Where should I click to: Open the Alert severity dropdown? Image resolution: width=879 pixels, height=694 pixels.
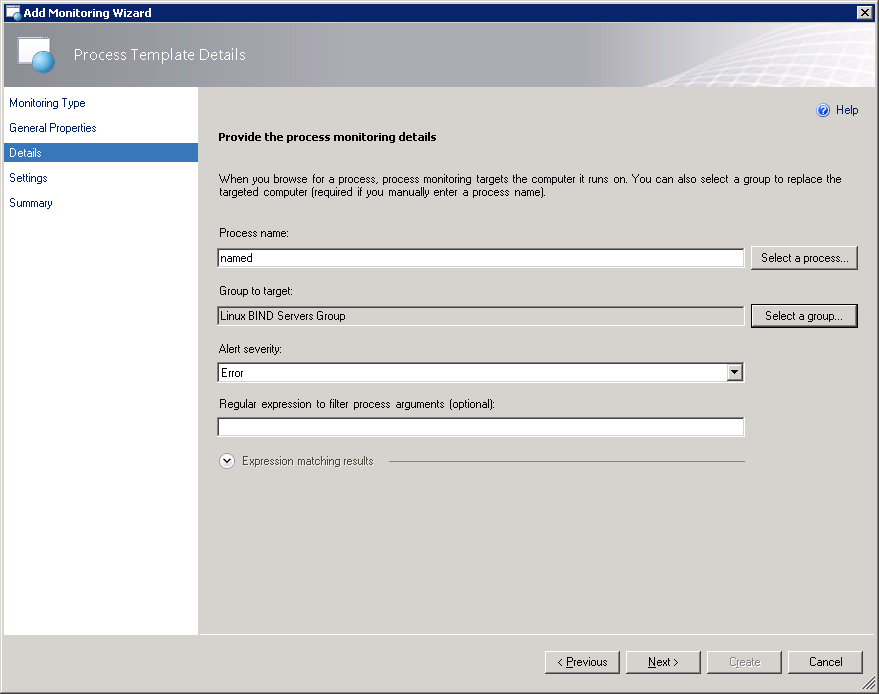(x=734, y=373)
